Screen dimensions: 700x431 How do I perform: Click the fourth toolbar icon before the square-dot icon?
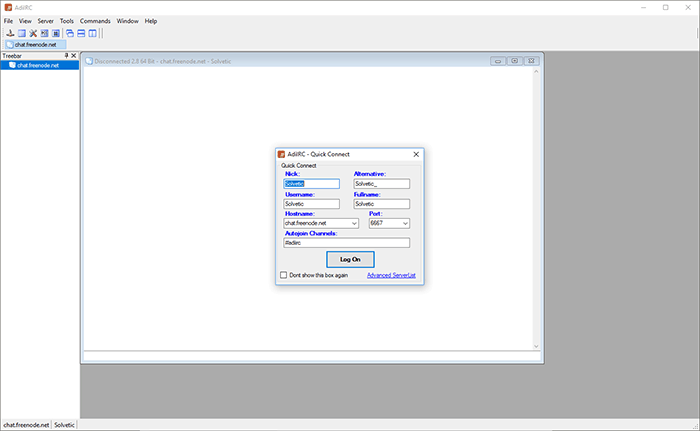pos(44,33)
